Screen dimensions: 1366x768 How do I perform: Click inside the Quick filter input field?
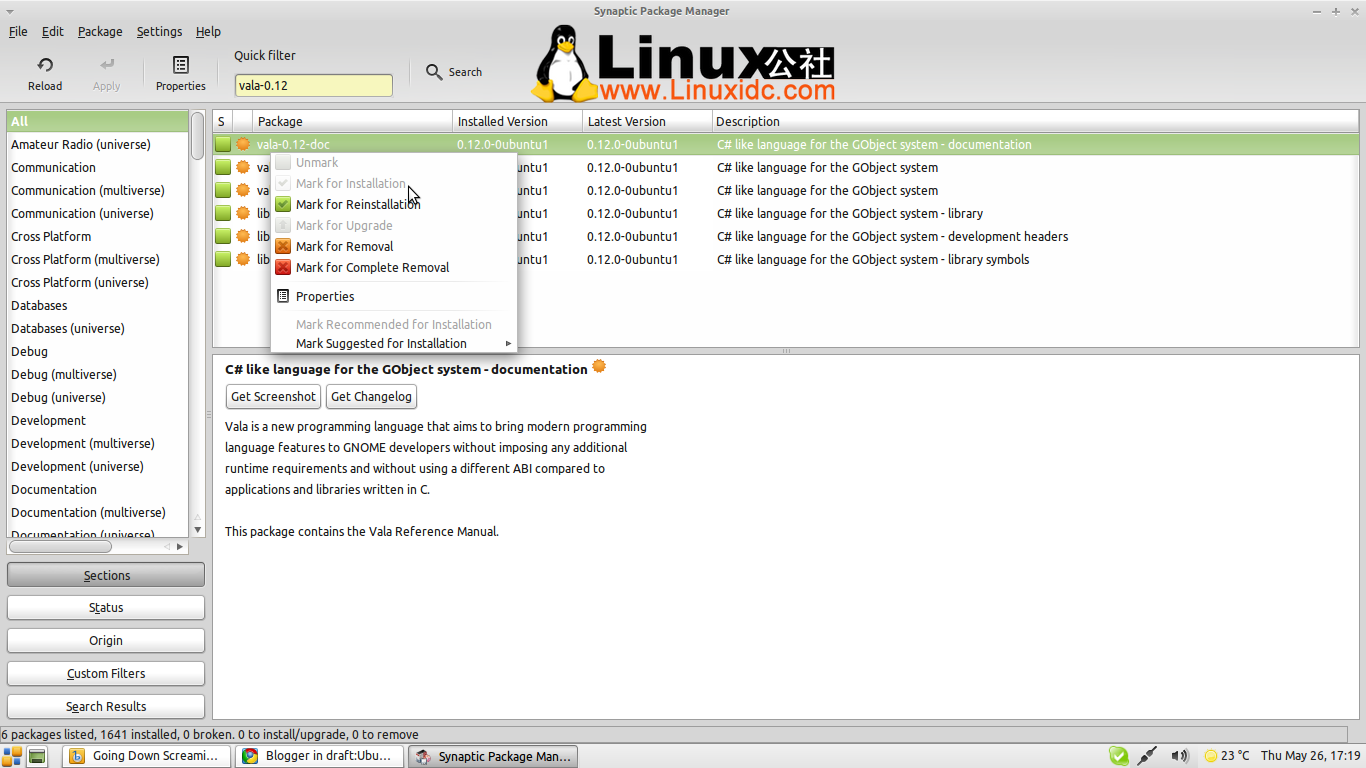tap(313, 85)
